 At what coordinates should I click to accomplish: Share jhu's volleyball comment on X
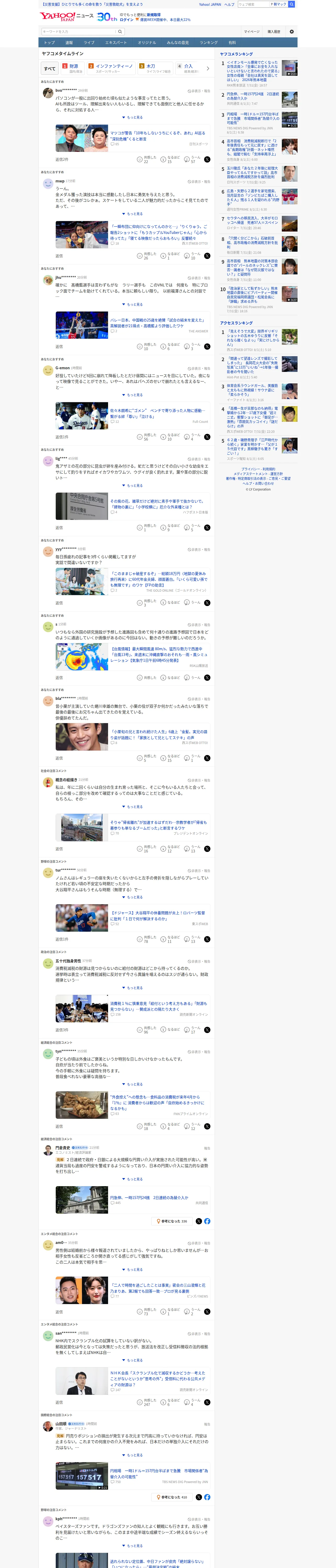[x=207, y=346]
